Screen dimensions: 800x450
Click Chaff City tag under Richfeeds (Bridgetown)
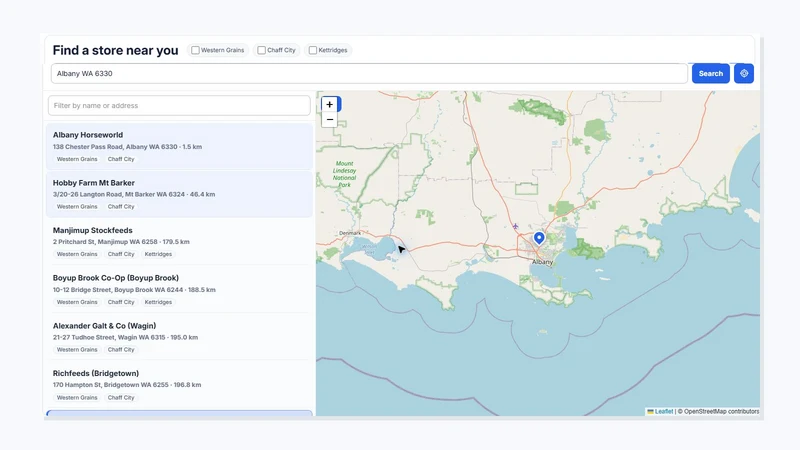click(121, 397)
